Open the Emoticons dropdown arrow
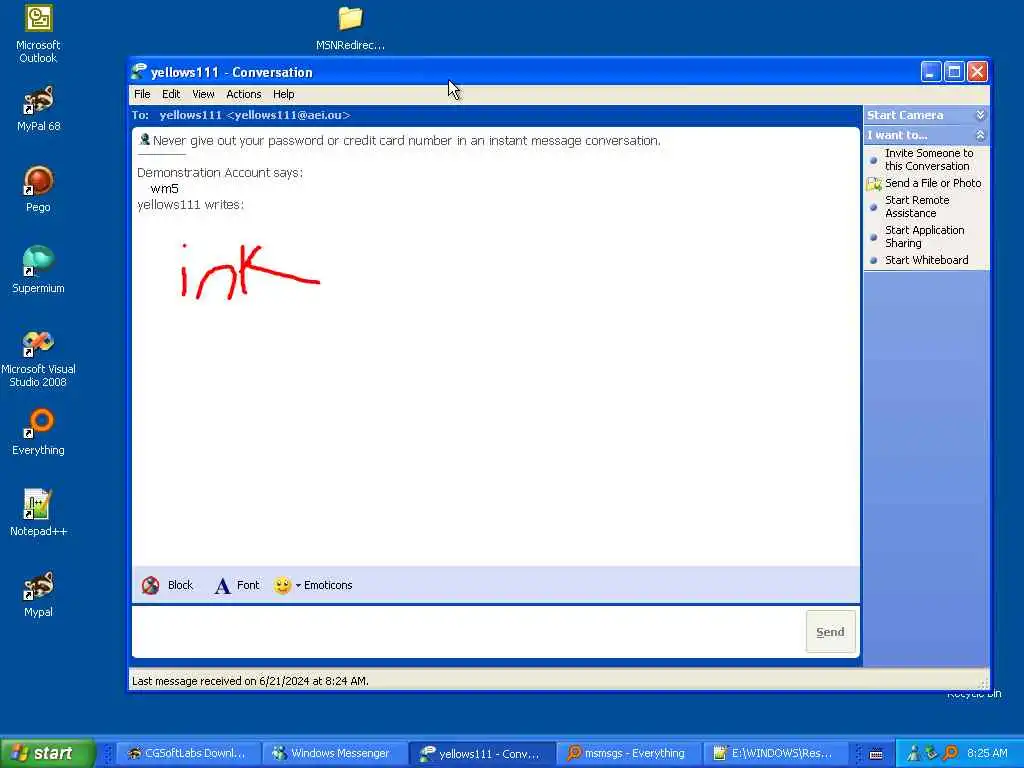 (298, 585)
